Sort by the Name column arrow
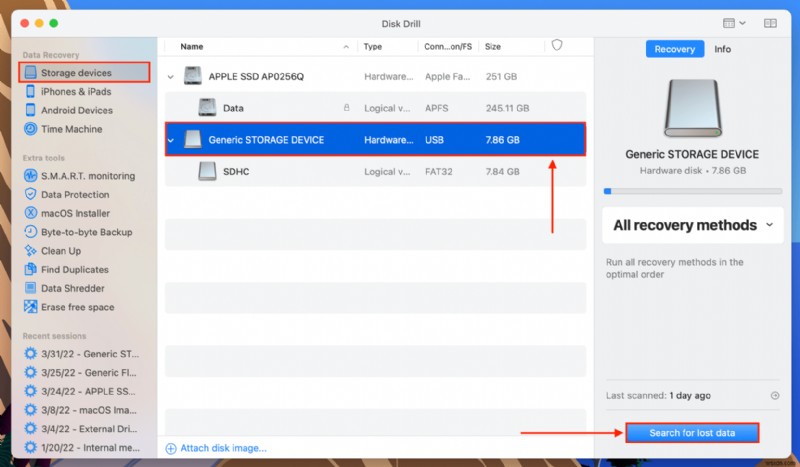 tap(346, 46)
